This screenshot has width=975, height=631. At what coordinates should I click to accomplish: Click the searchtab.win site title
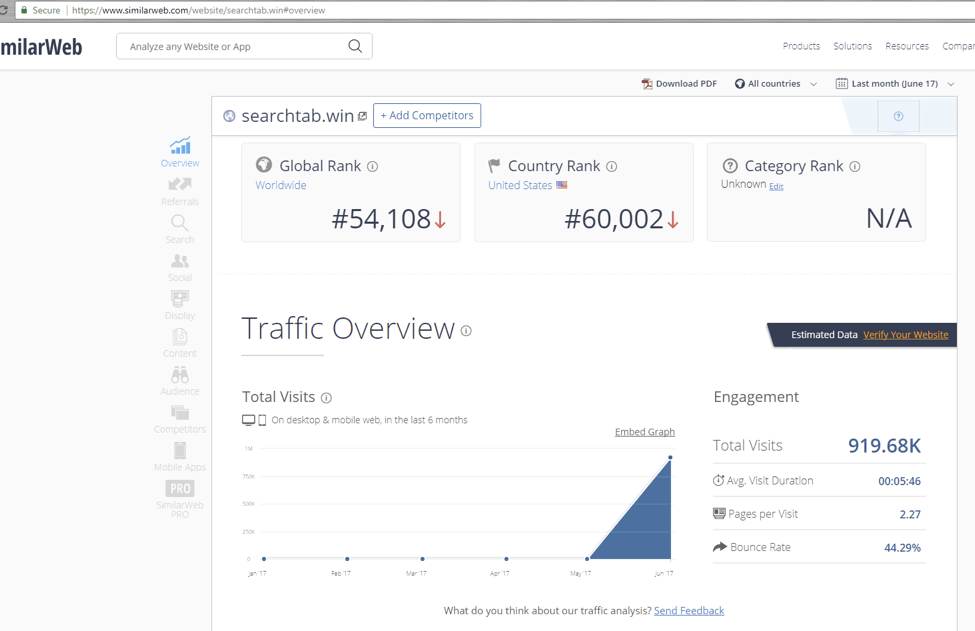(297, 116)
